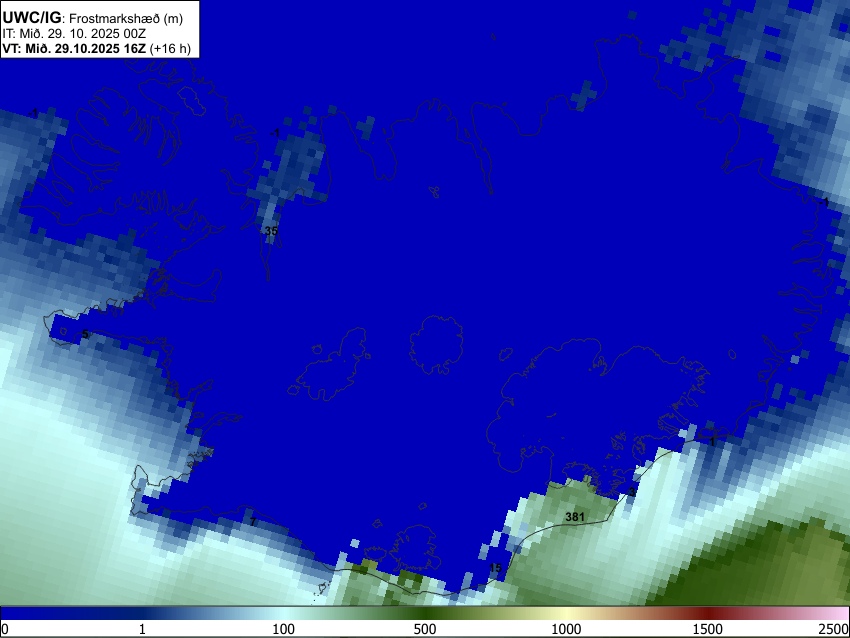The width and height of the screenshot is (850, 638).
Task: Click the map value label '35'
Action: coord(271,231)
